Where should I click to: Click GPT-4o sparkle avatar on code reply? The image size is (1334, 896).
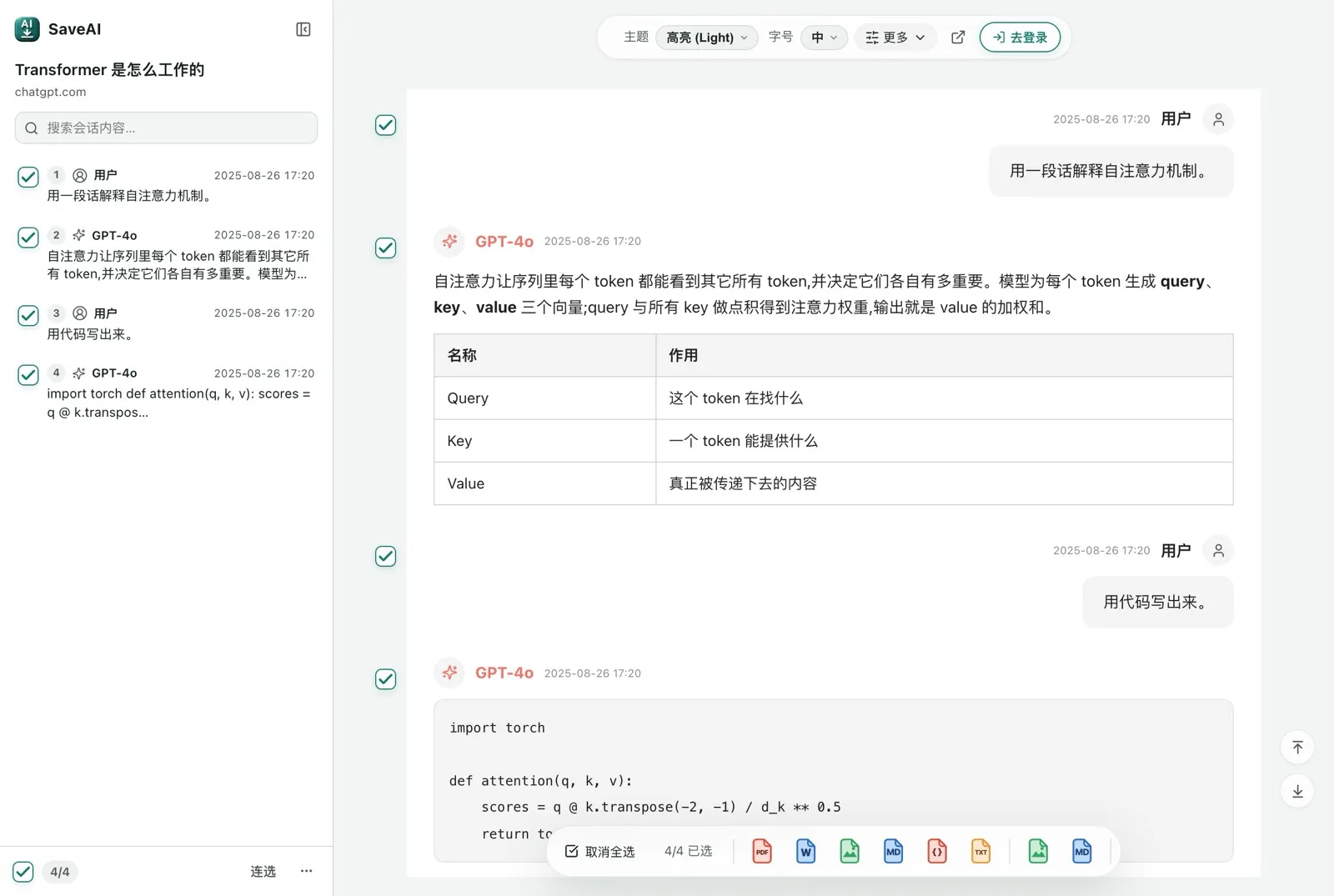tap(449, 673)
